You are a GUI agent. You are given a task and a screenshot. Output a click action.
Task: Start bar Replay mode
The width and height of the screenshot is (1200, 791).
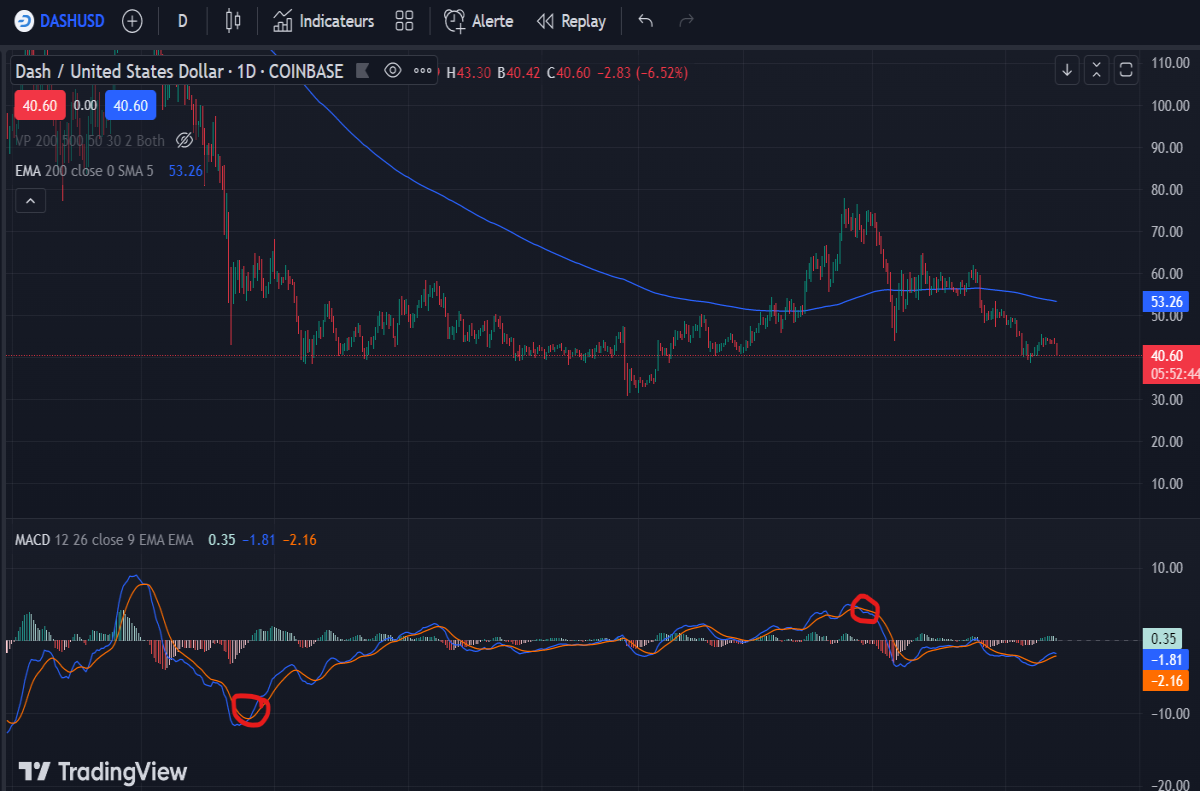click(x=571, y=21)
